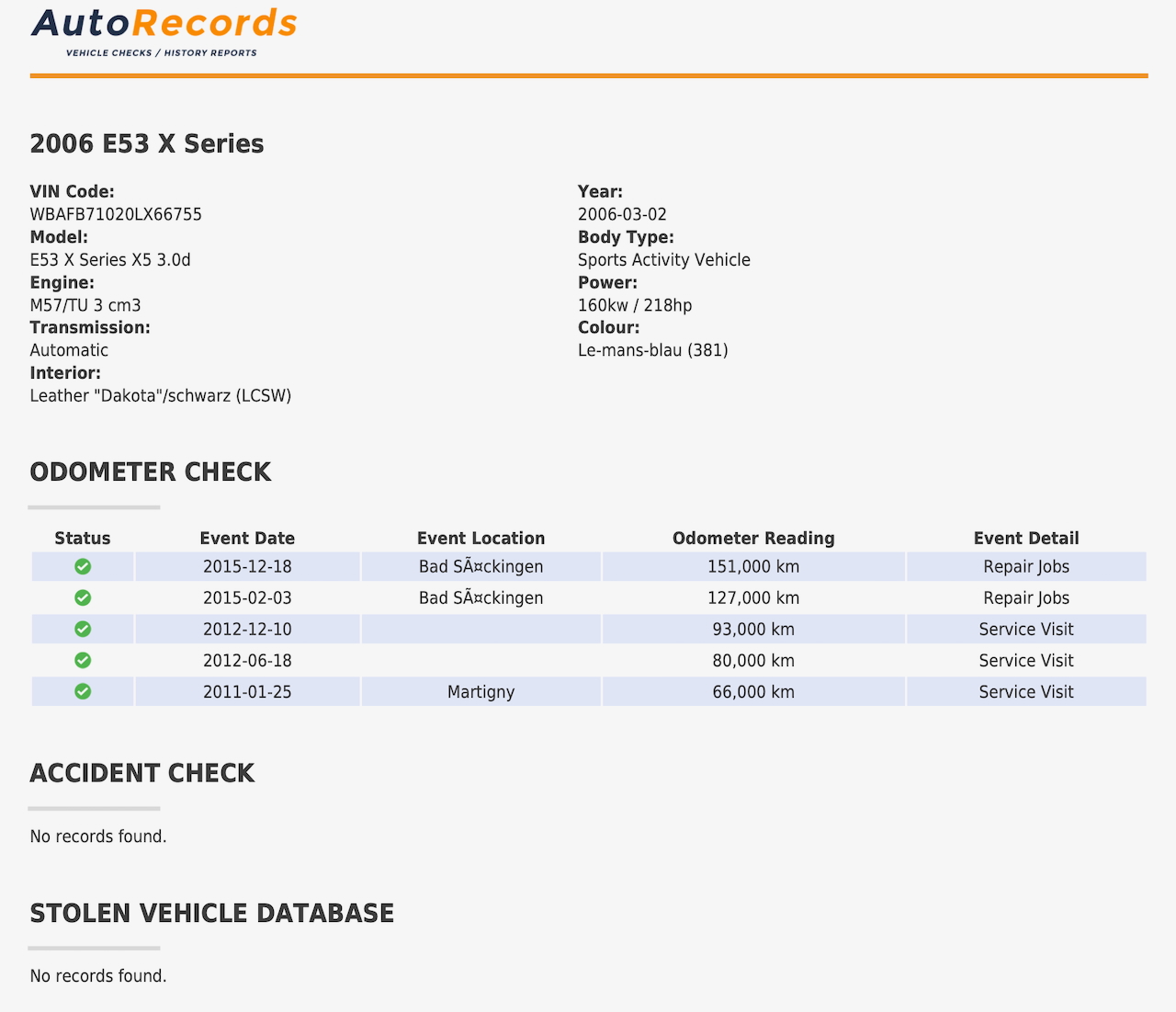Click green check icon for 2012-06-18 row
This screenshot has width=1176, height=1012.
83,660
